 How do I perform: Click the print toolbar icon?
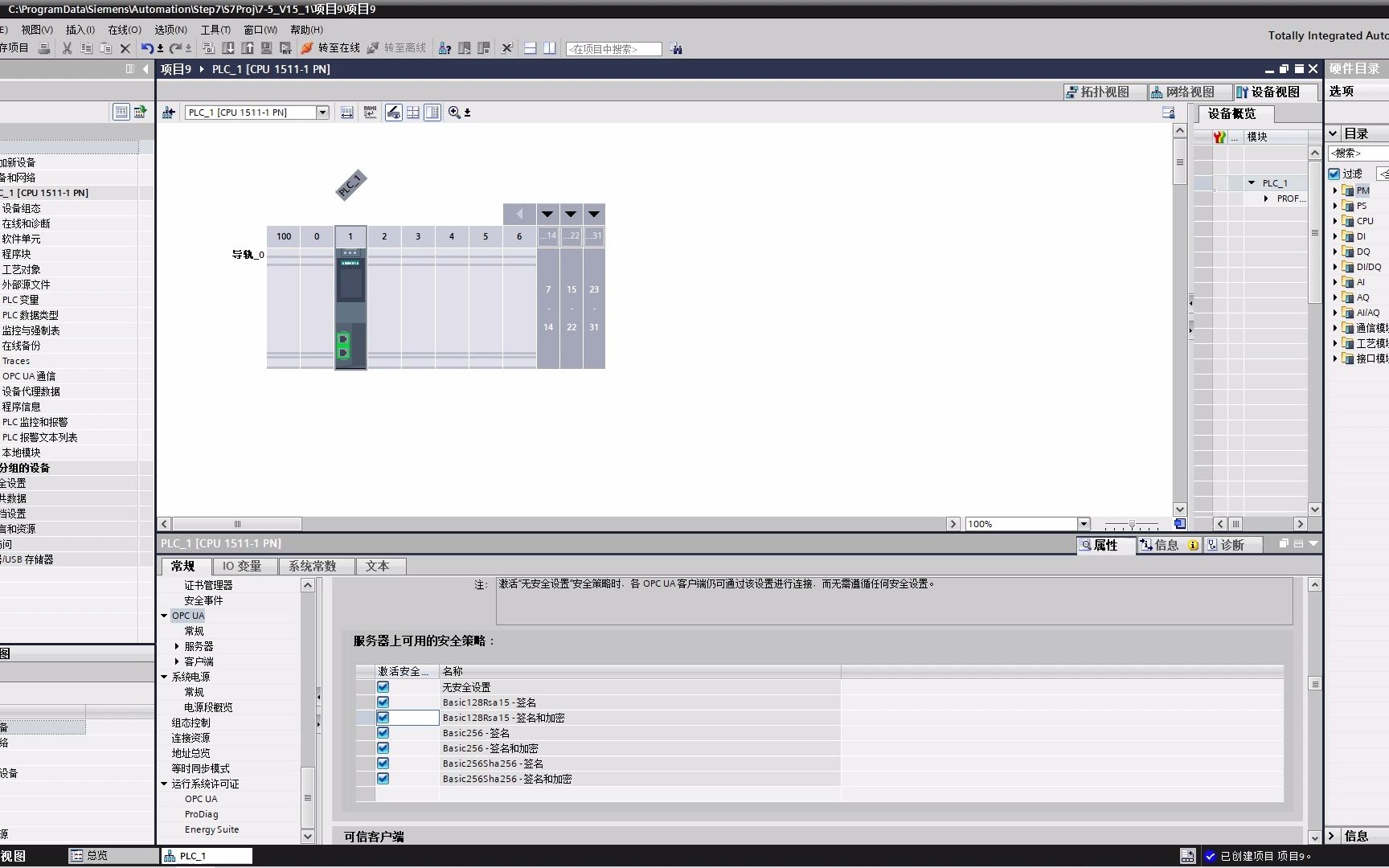click(x=44, y=48)
